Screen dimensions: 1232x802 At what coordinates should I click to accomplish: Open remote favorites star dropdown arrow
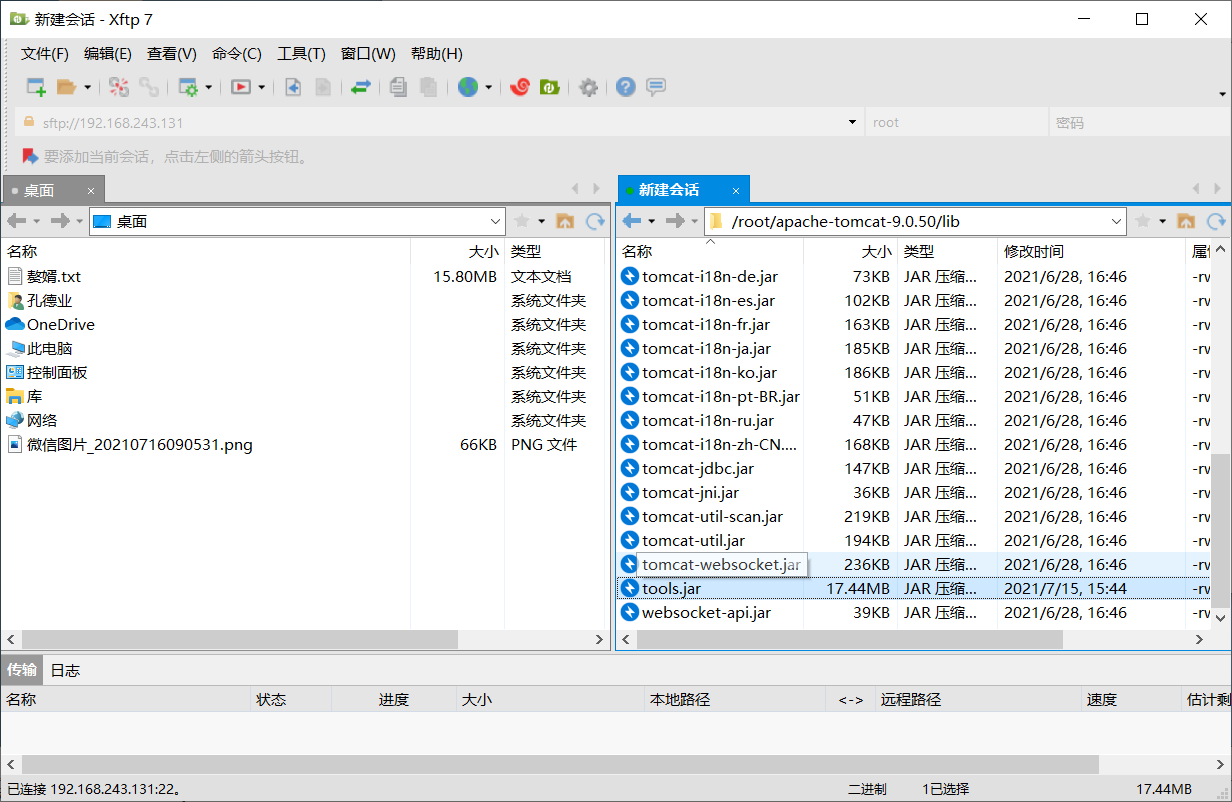[x=1163, y=221]
